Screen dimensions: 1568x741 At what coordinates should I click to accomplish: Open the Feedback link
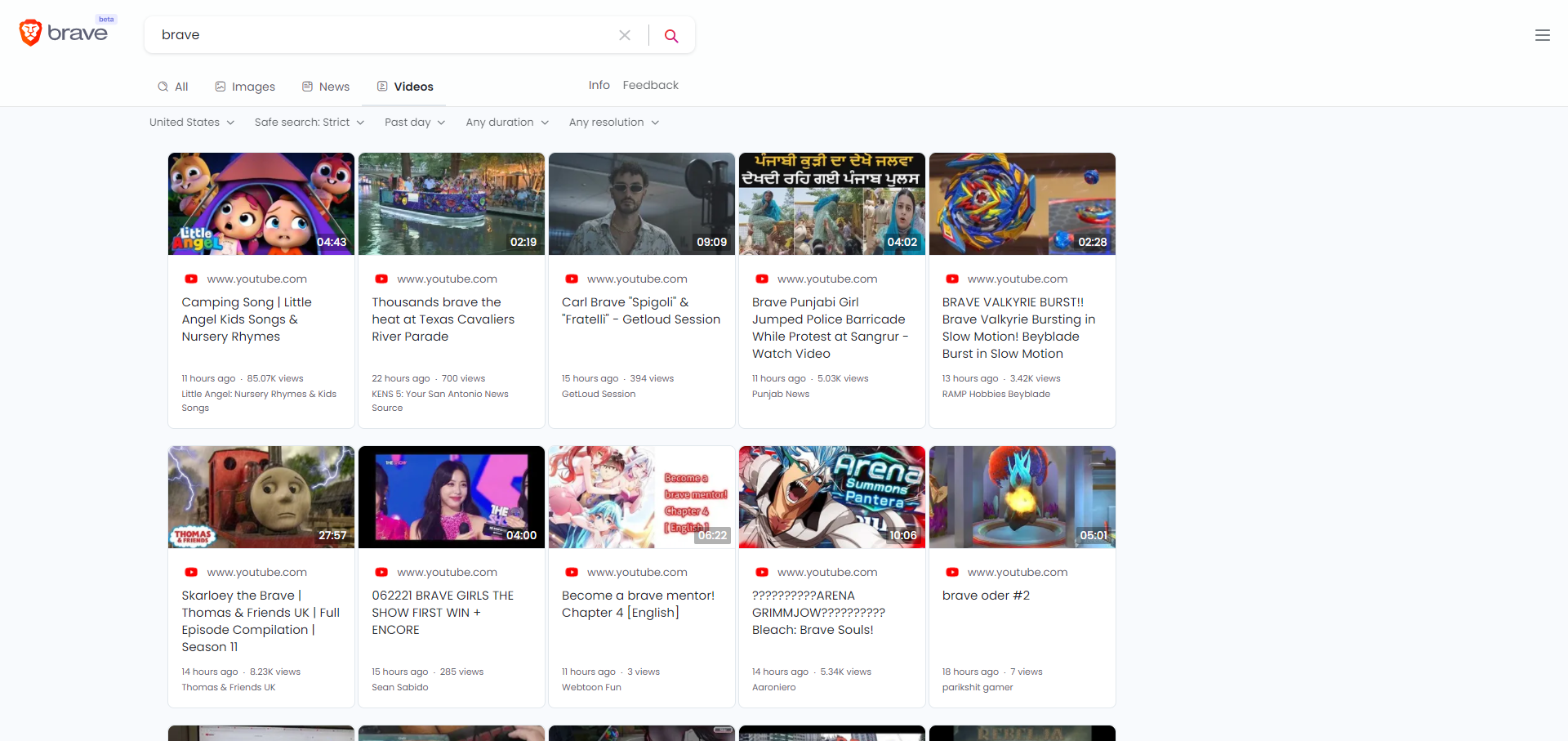[x=651, y=85]
